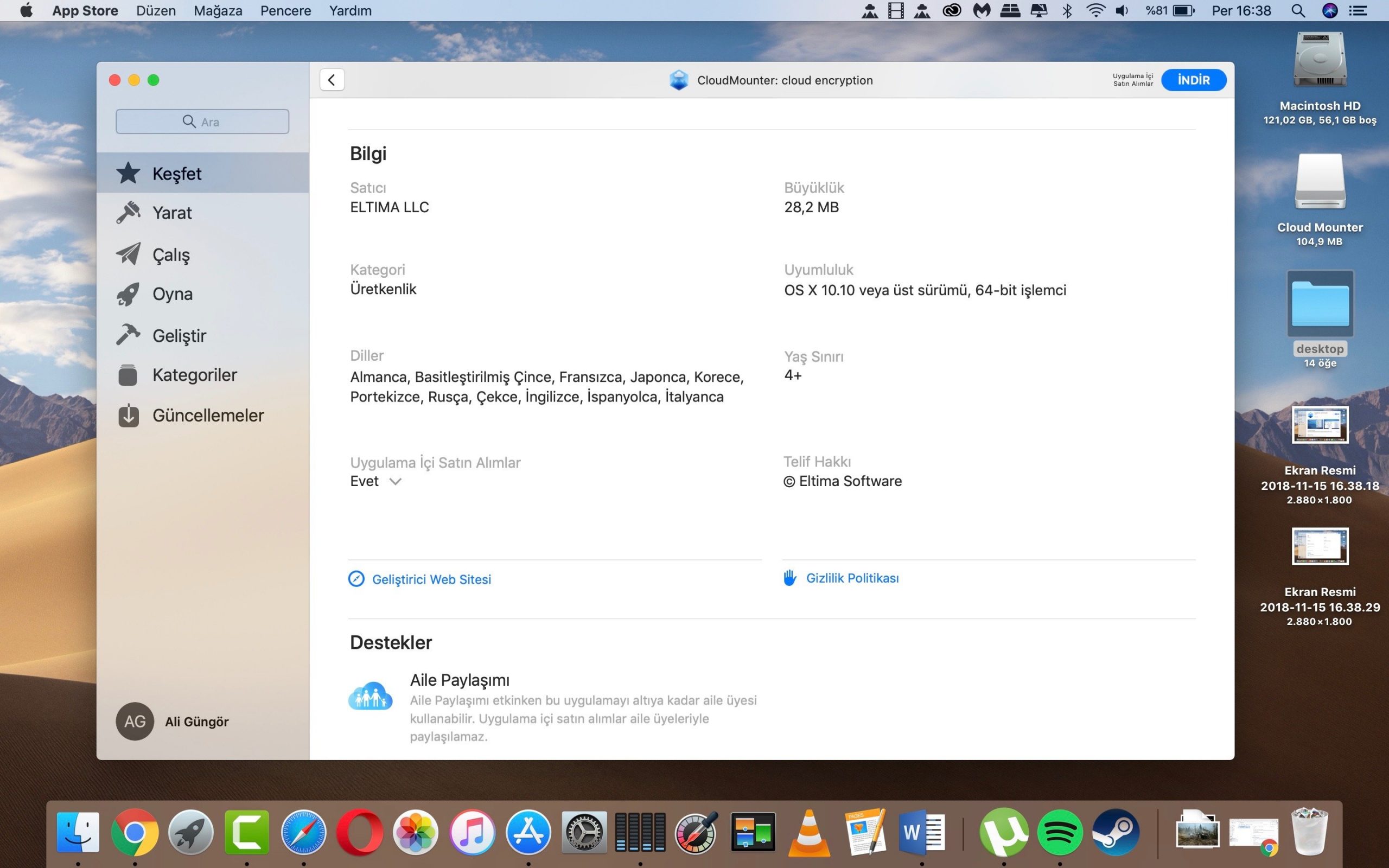Image resolution: width=1389 pixels, height=868 pixels.
Task: Click the Ara search field
Action: coord(202,122)
